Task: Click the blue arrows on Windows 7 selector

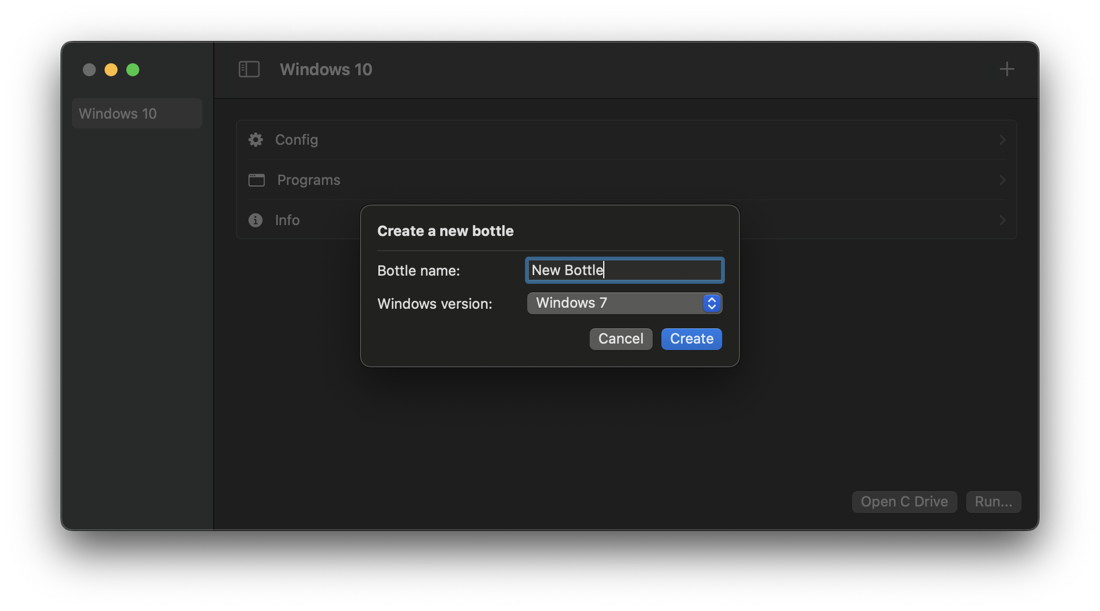Action: (x=711, y=303)
